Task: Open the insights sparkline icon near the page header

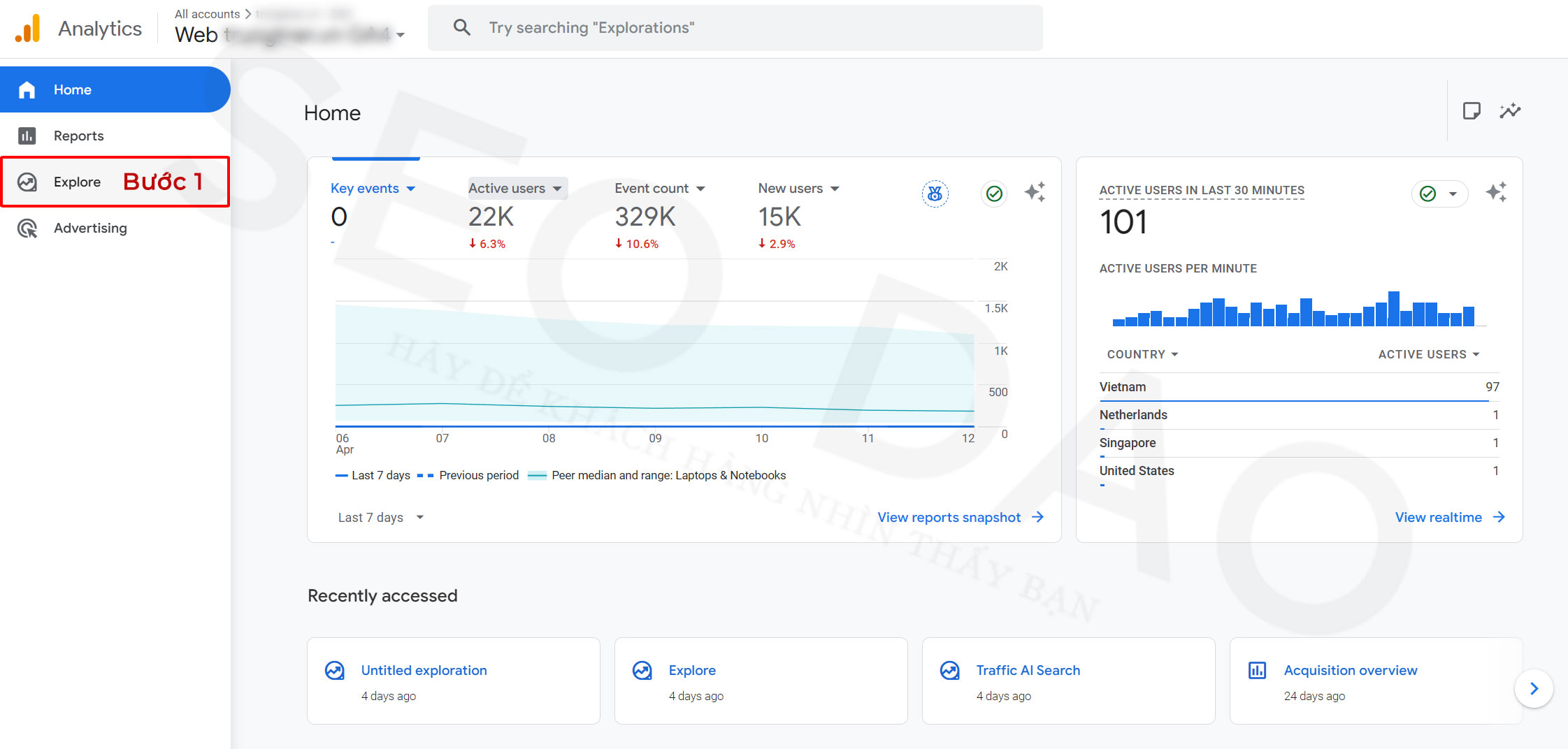Action: [1510, 111]
